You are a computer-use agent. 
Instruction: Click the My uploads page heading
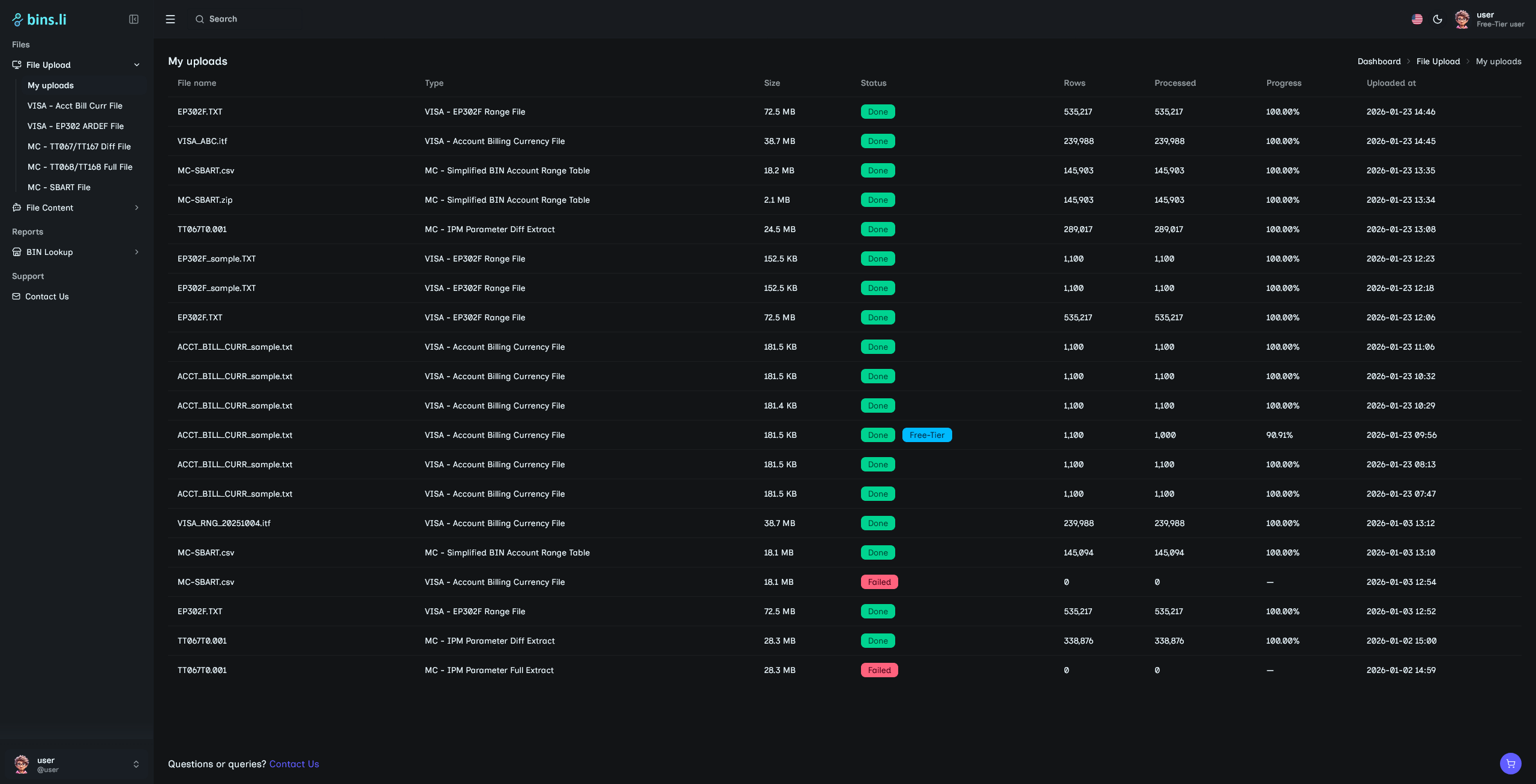click(197, 61)
